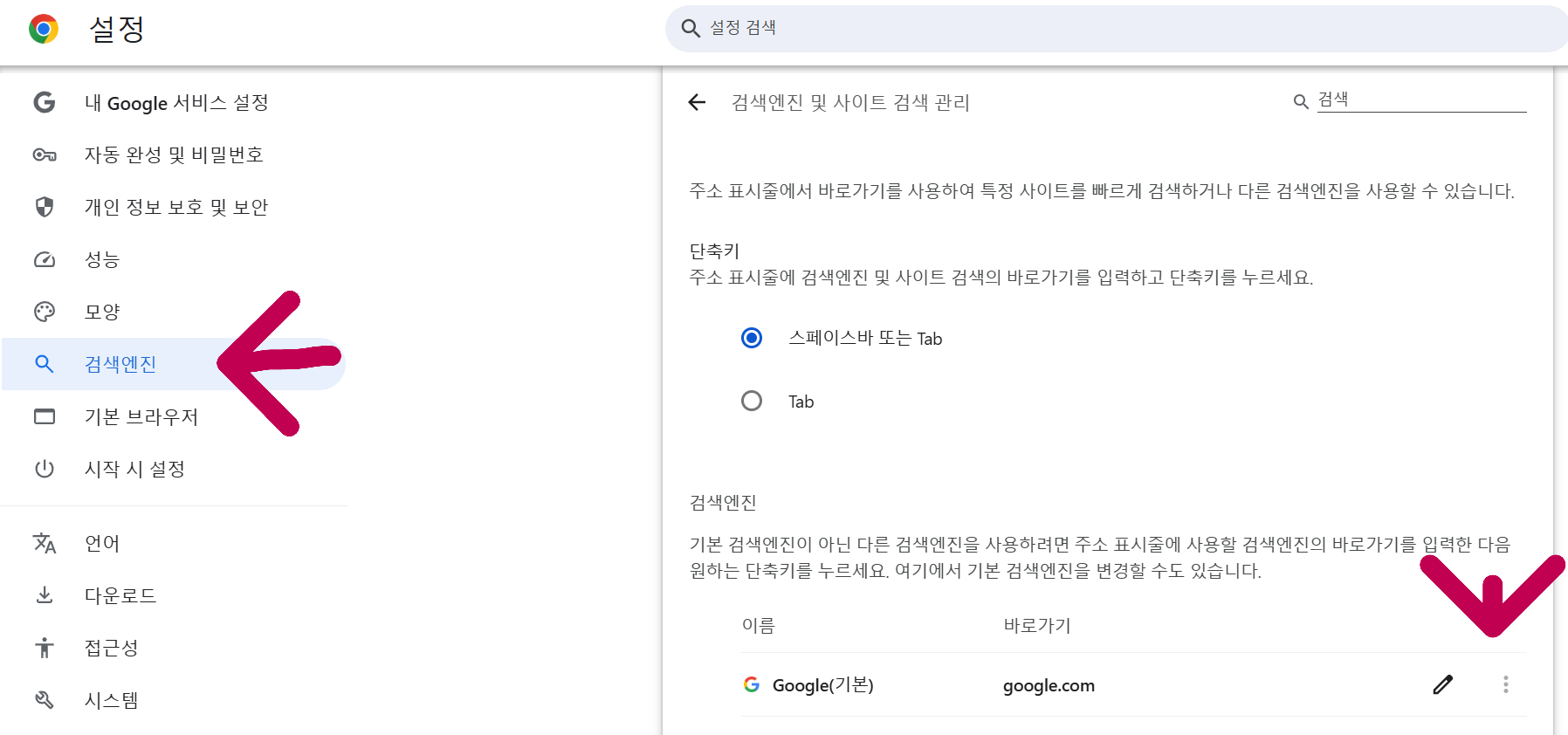Click the power icon for startup
This screenshot has width=1568, height=735.
click(45, 469)
